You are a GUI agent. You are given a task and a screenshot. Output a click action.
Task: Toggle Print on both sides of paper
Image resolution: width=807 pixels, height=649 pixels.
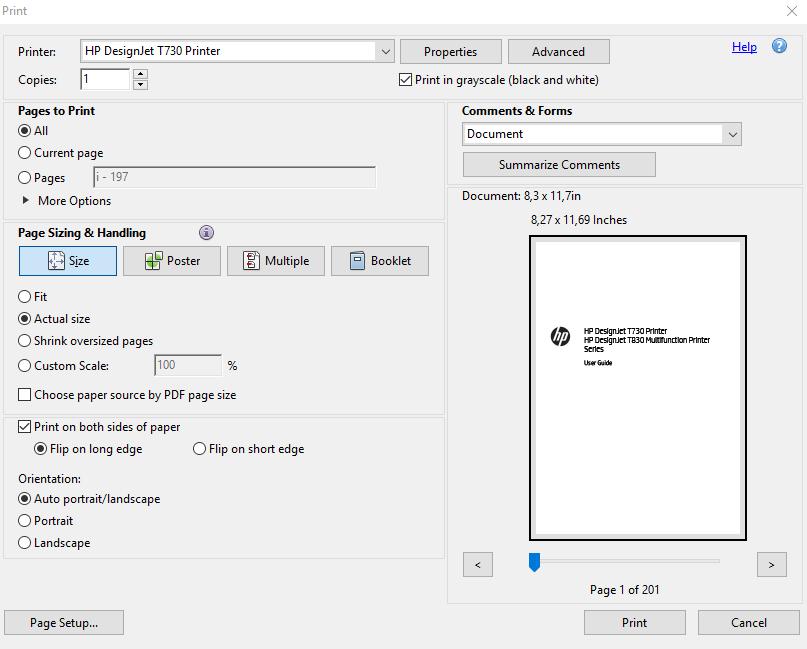(24, 427)
